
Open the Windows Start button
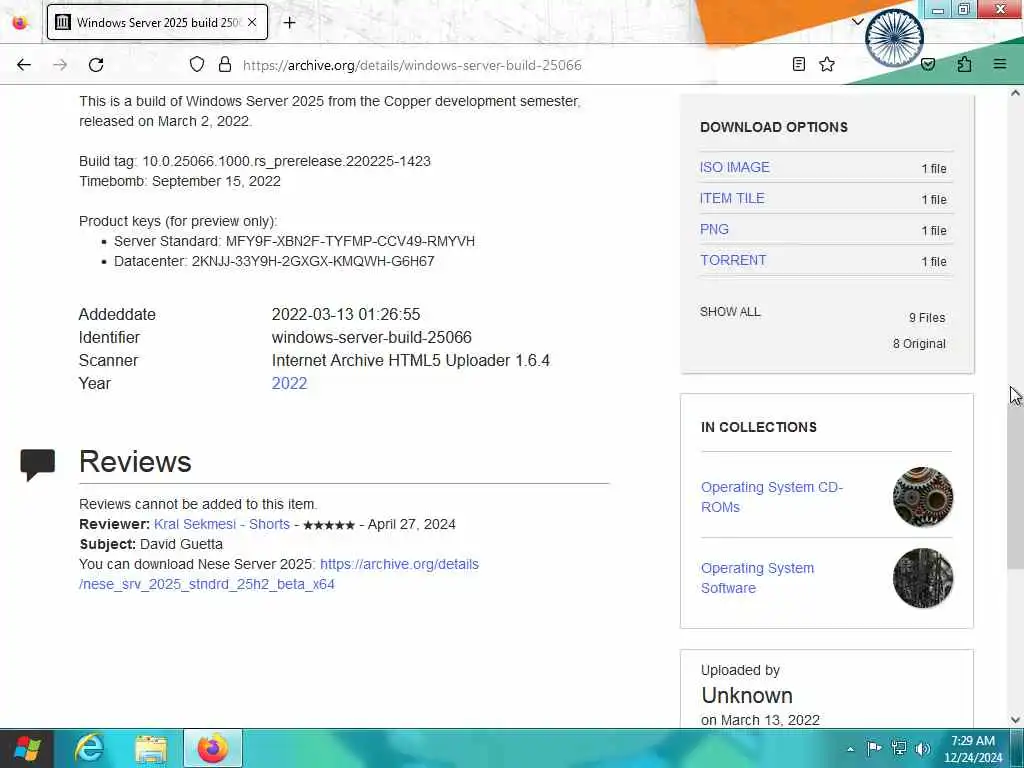pos(27,748)
